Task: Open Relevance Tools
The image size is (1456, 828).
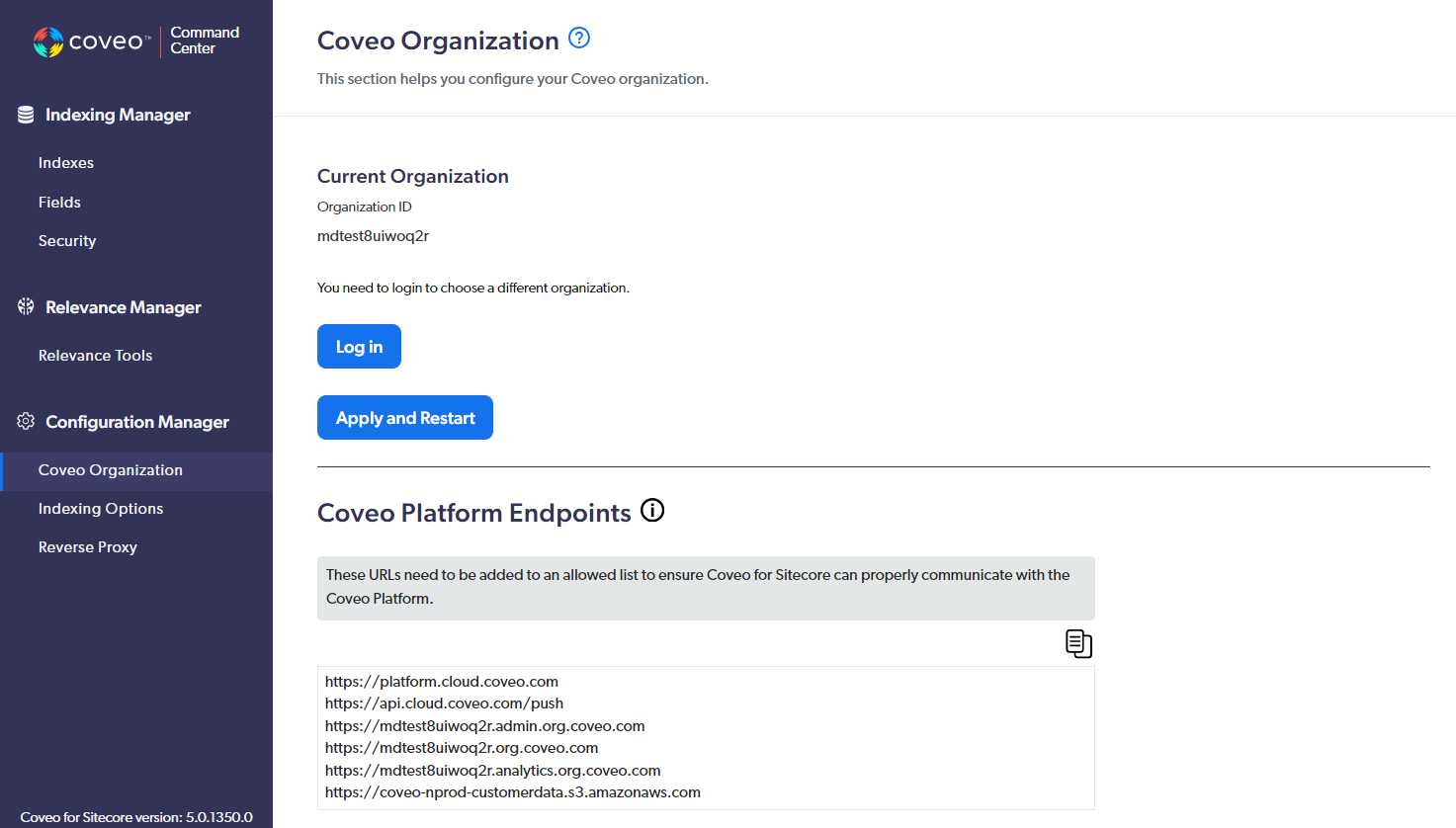Action: pos(95,355)
